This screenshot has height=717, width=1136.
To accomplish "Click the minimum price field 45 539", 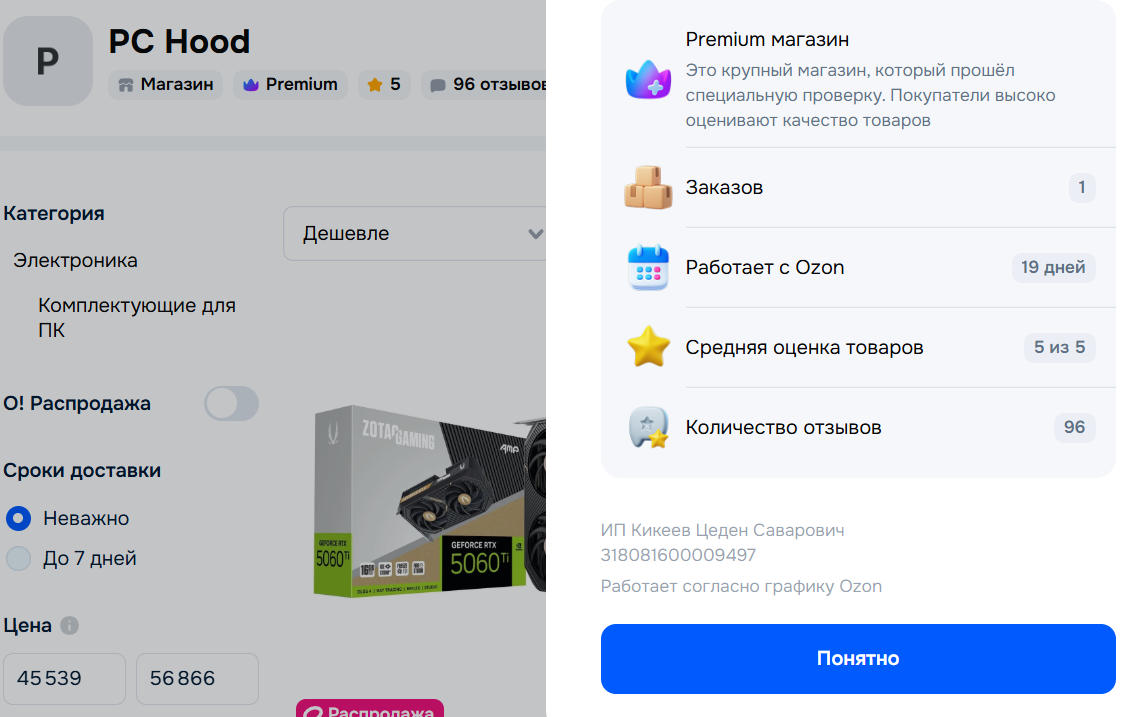I will pyautogui.click(x=64, y=679).
